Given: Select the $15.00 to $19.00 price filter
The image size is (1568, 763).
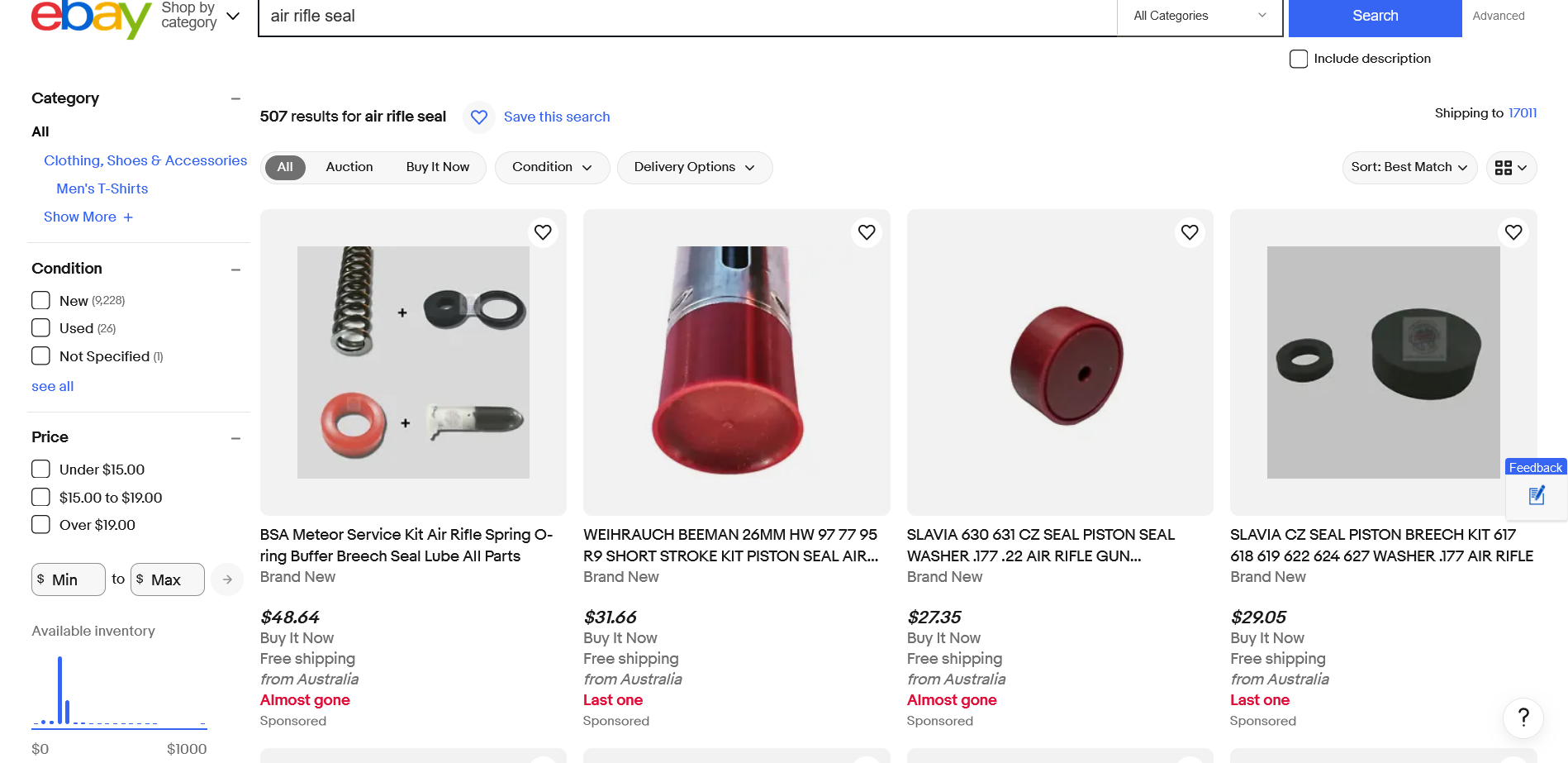Looking at the screenshot, I should [x=40, y=497].
